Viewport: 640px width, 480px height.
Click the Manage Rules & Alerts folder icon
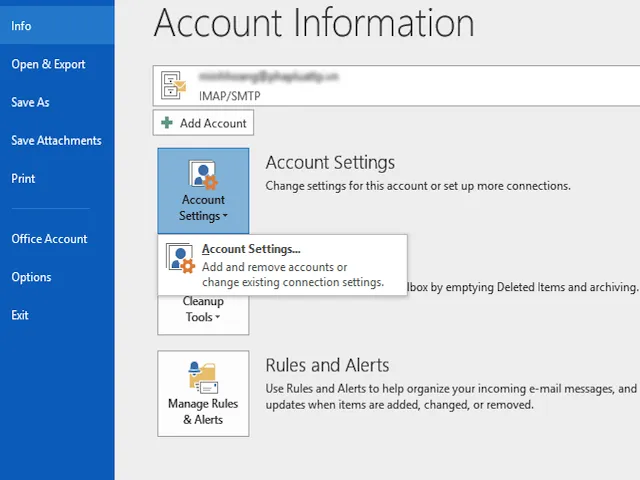[203, 378]
